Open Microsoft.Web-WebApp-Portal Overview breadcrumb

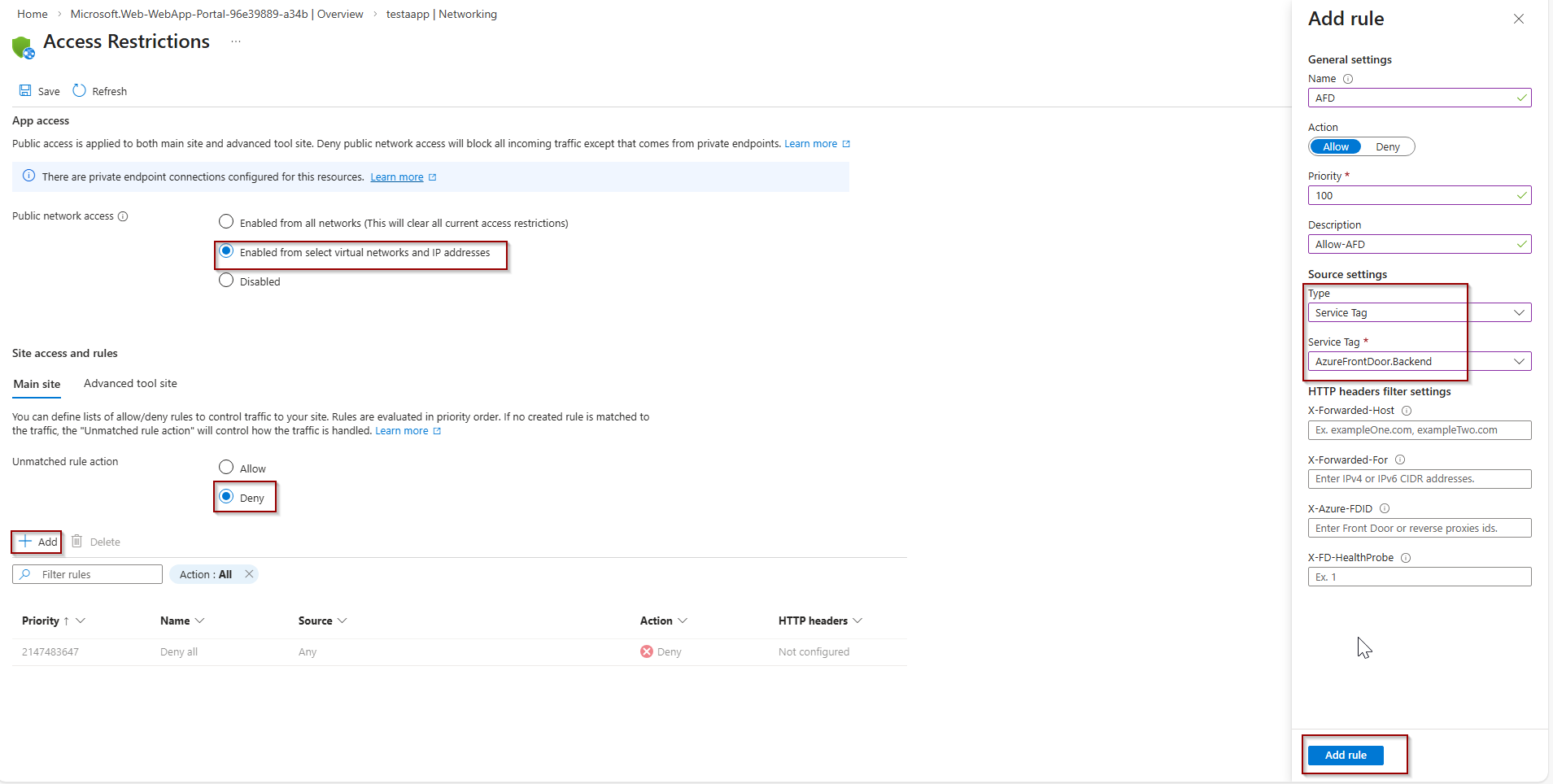coord(217,15)
